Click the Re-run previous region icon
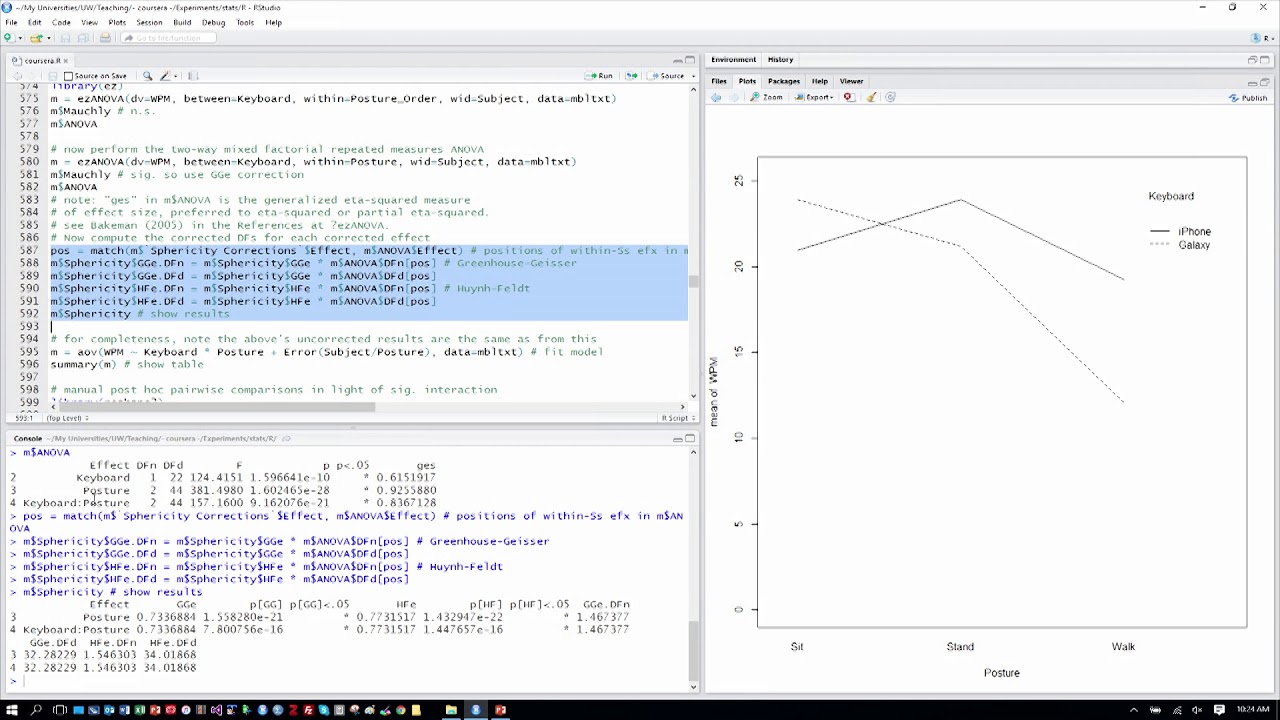 point(631,76)
